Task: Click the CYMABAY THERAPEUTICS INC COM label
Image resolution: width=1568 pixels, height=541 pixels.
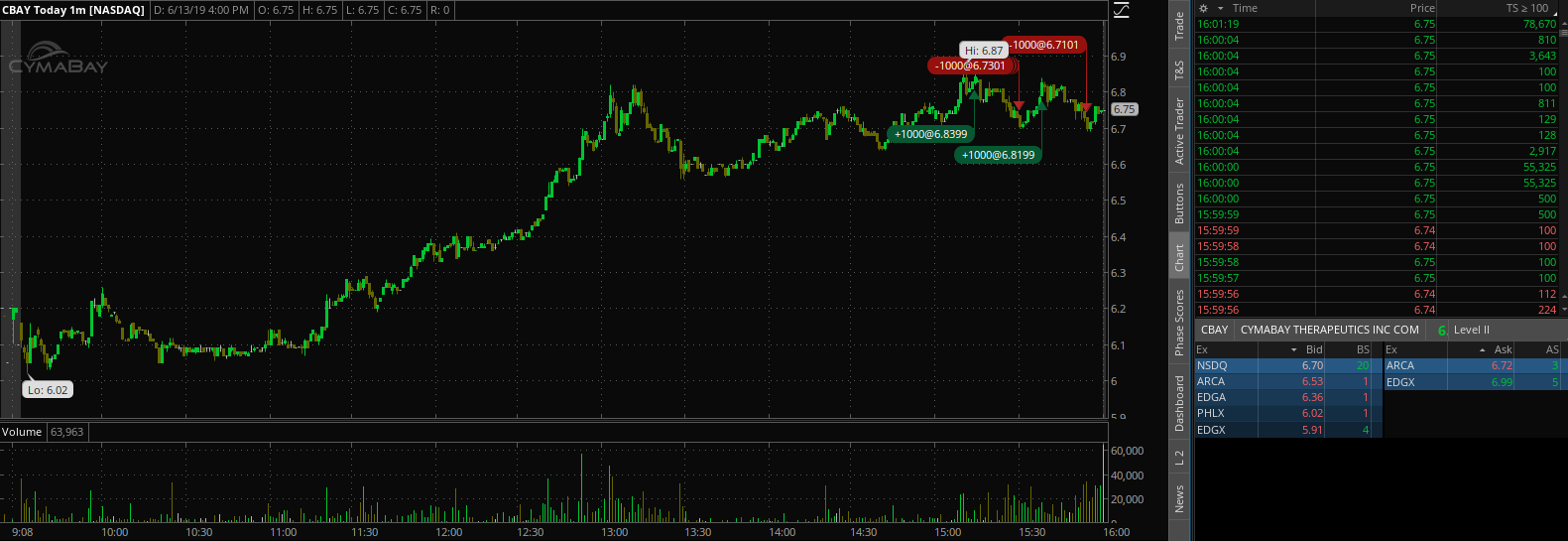Action: [x=1329, y=330]
